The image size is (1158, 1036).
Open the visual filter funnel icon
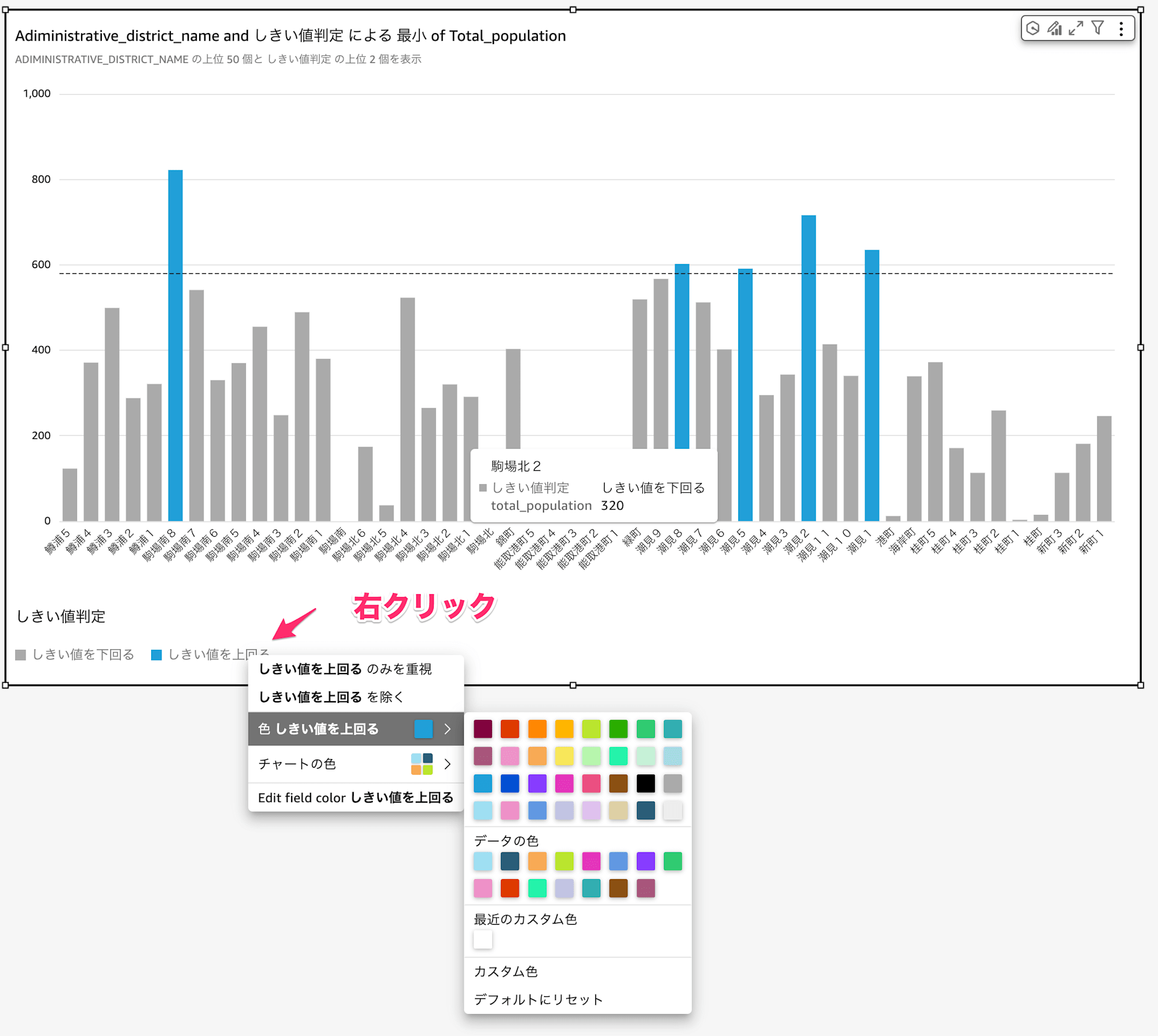click(x=1098, y=28)
